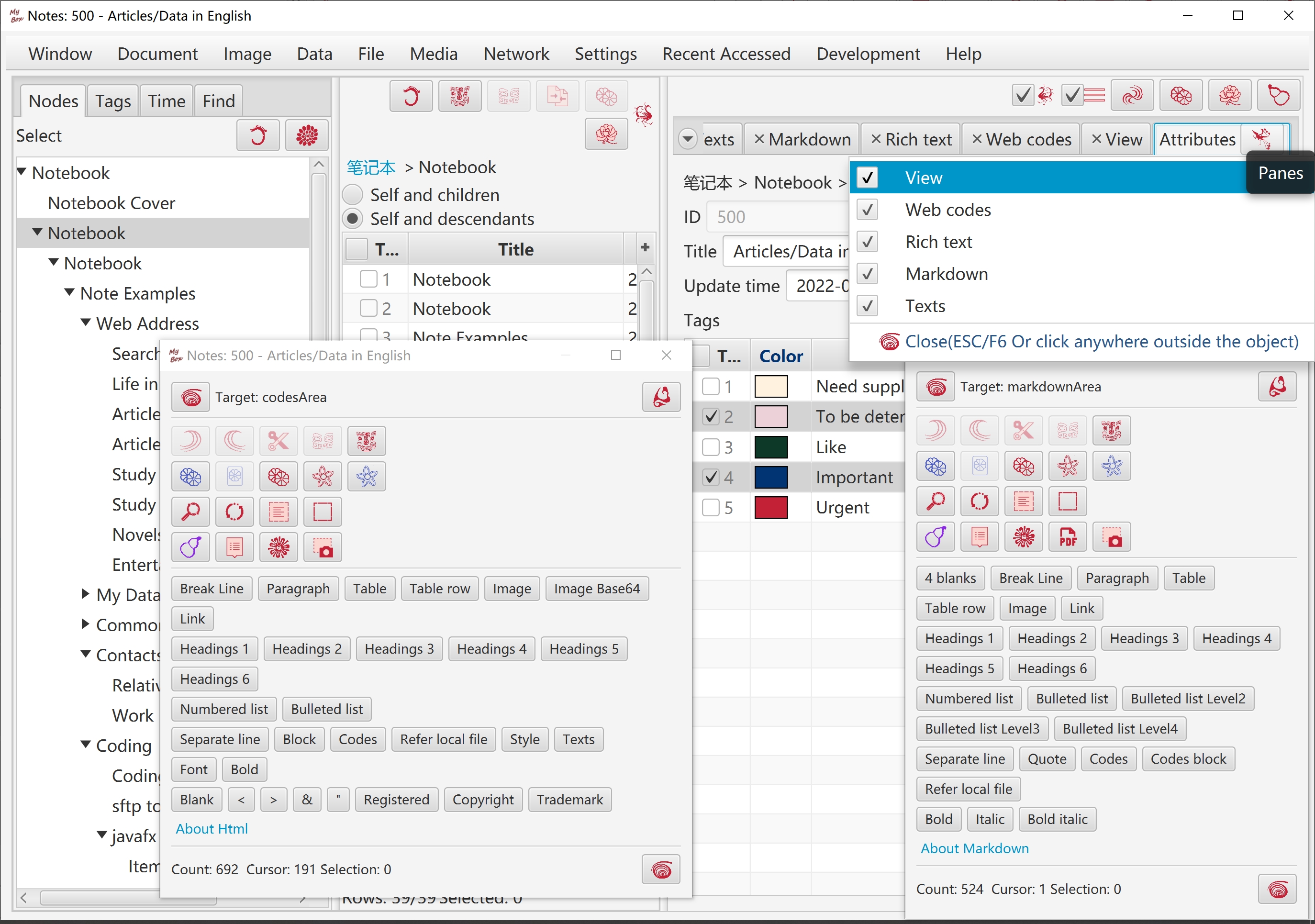The height and width of the screenshot is (924, 1315).
Task: Collapse the Contacts tree node
Action: 86,654
